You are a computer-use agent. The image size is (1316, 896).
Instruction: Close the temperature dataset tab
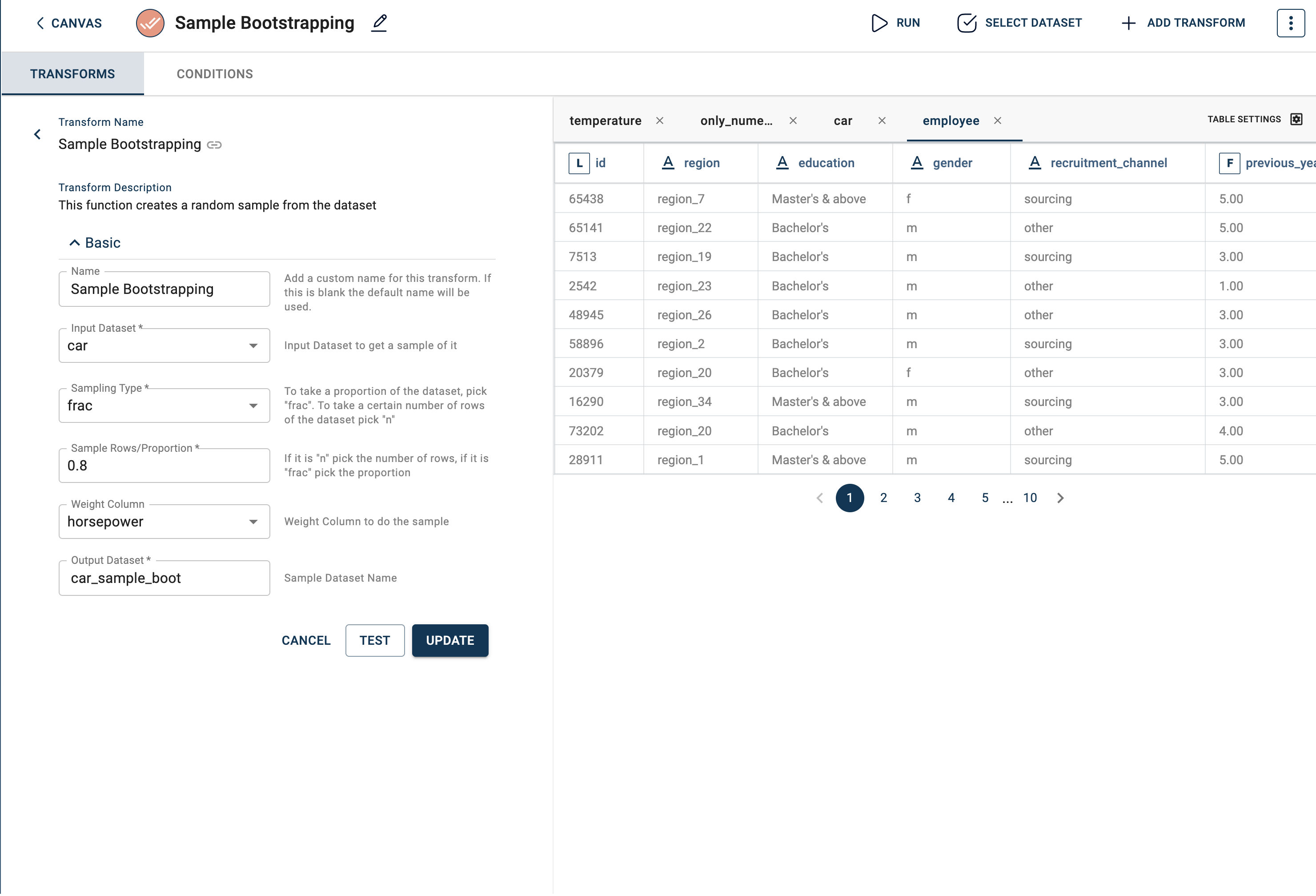pyautogui.click(x=659, y=120)
